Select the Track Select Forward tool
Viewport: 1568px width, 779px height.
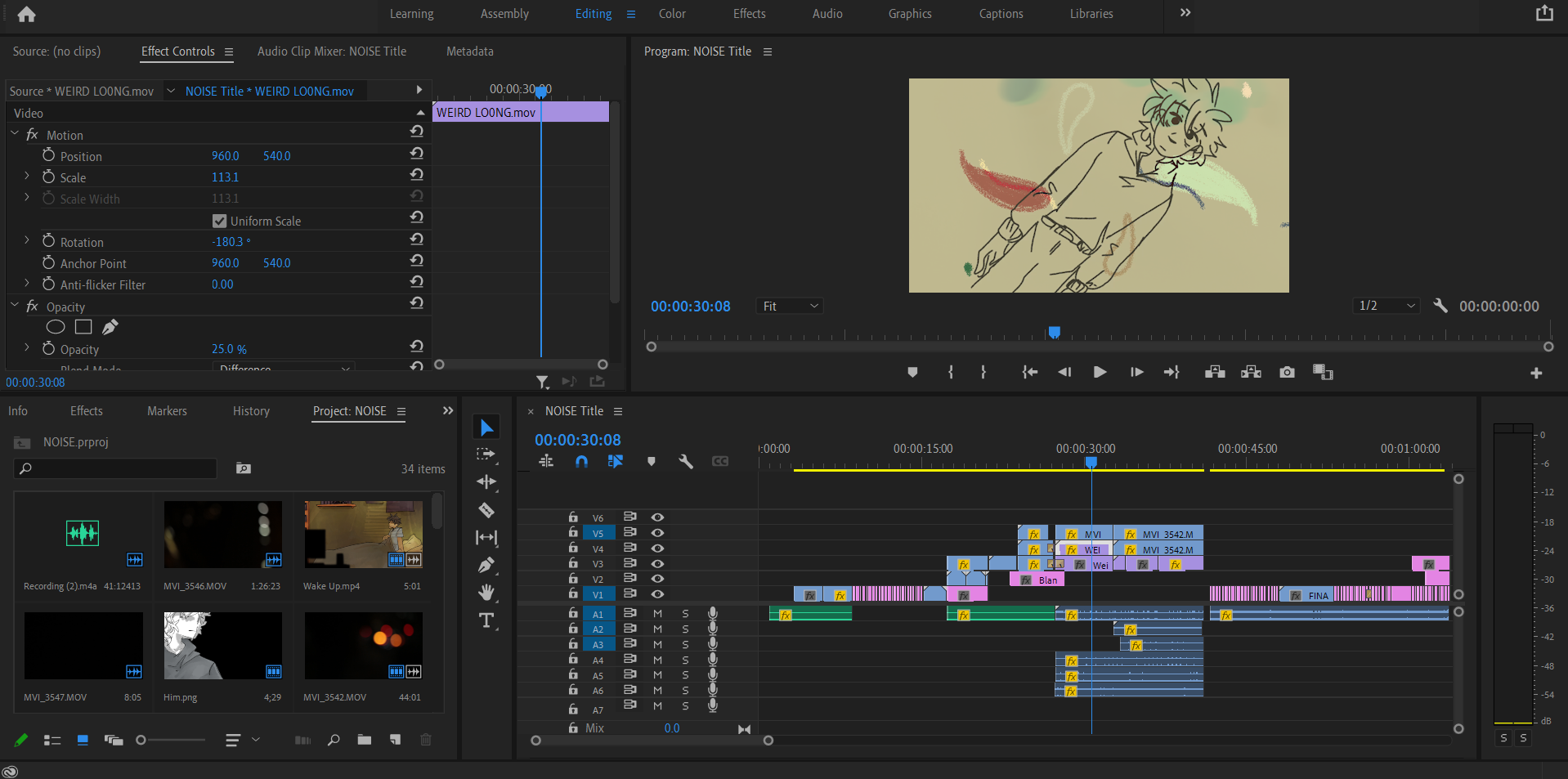tap(486, 454)
